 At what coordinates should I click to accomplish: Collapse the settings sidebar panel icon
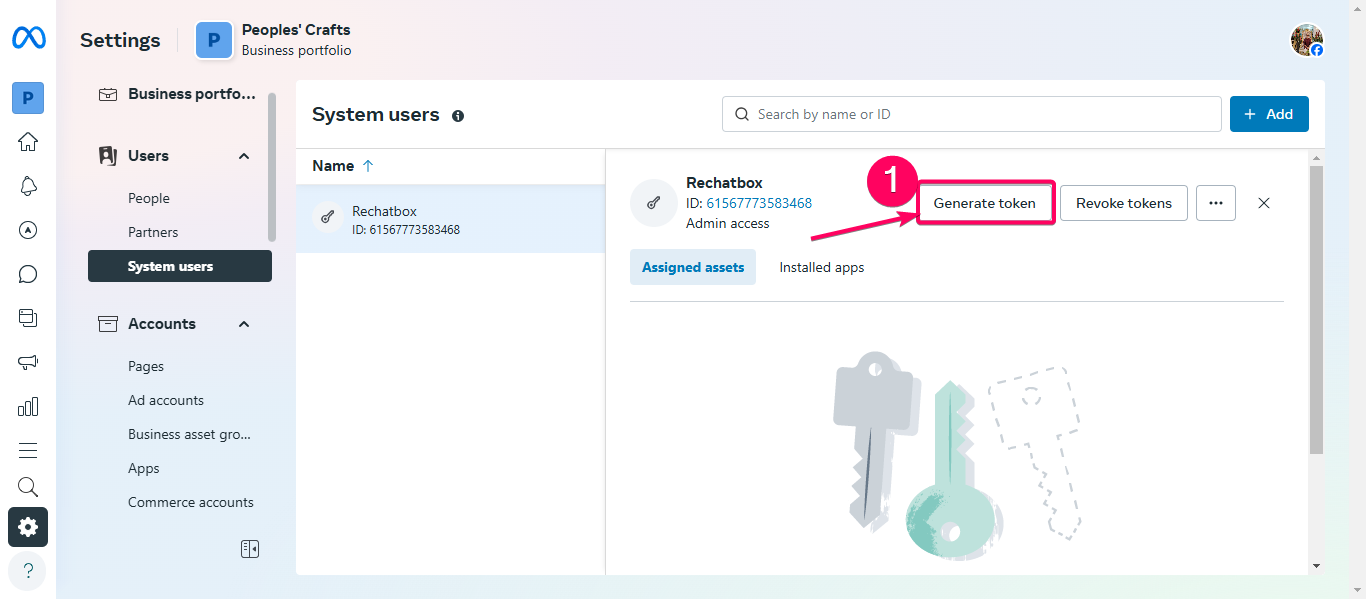click(x=250, y=549)
